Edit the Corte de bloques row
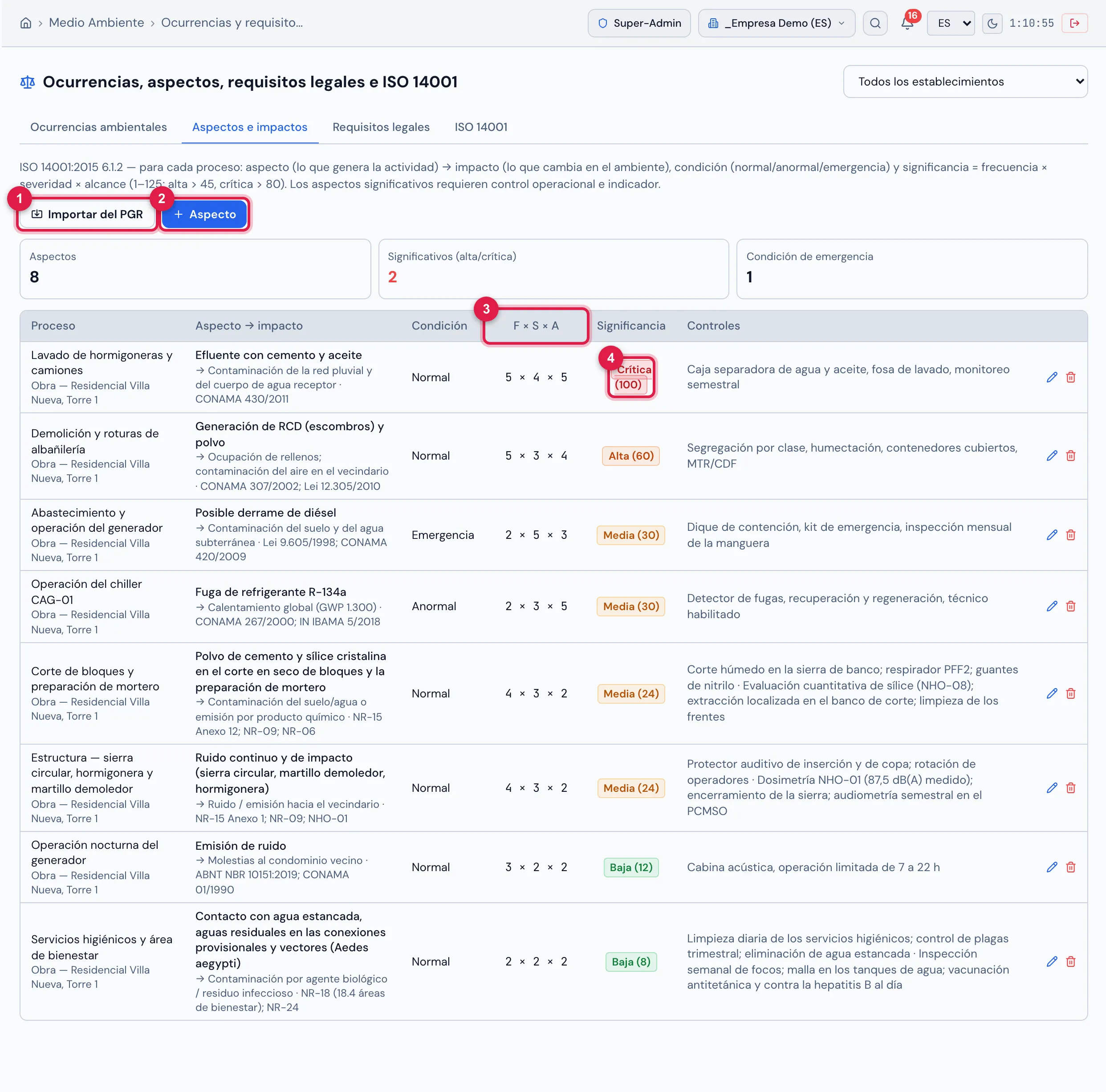This screenshot has height=1092, width=1106. tap(1052, 693)
